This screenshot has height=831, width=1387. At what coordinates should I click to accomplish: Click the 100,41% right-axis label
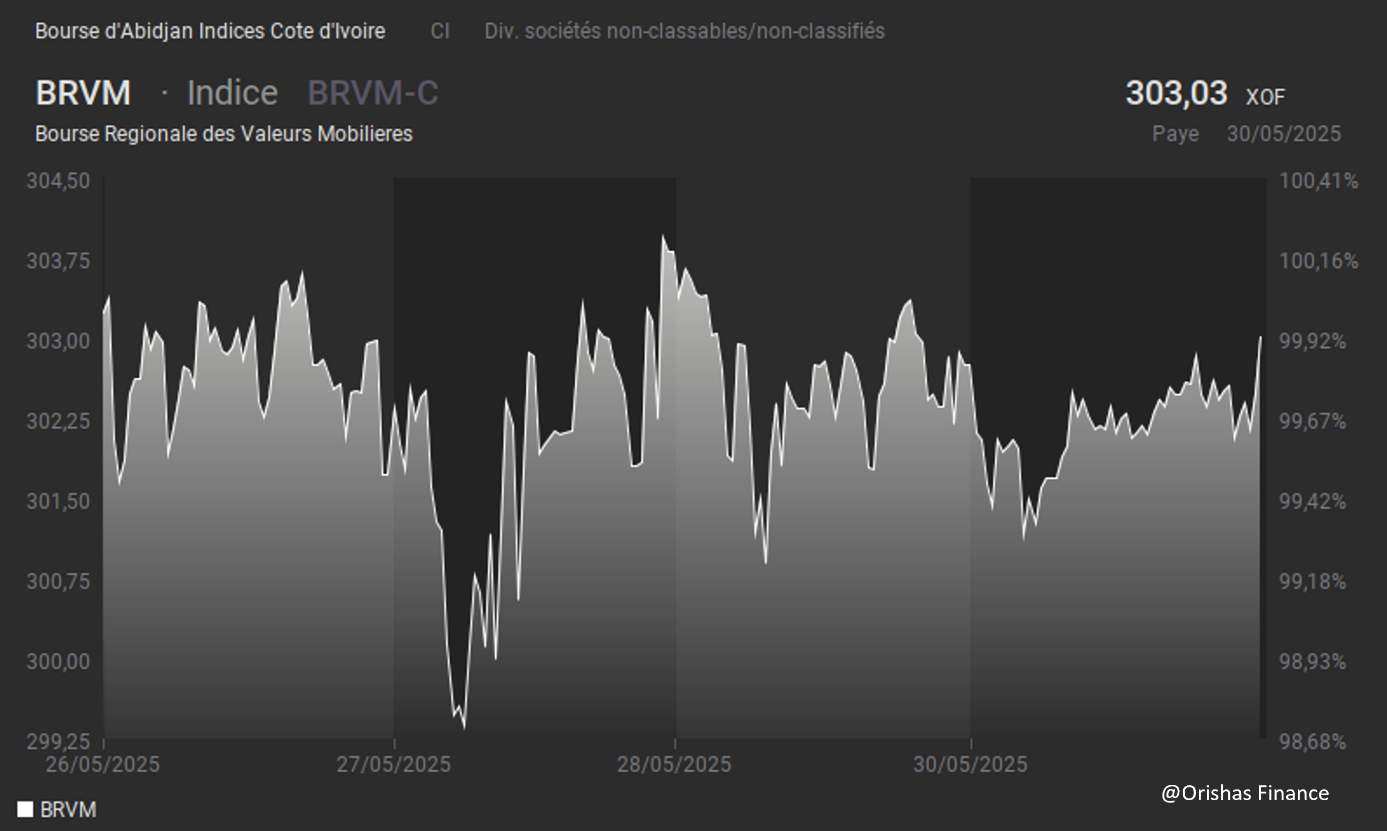click(1319, 181)
